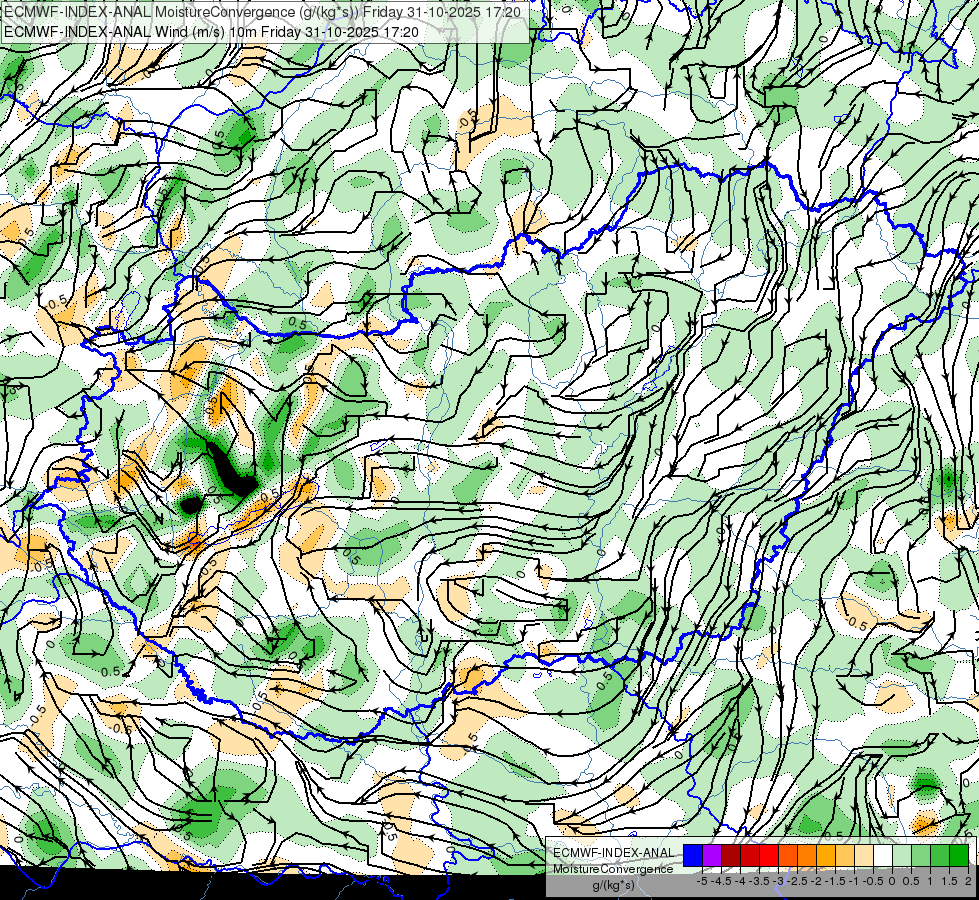Click the -2.5 legend tick label
979x900 pixels.
[x=797, y=881]
